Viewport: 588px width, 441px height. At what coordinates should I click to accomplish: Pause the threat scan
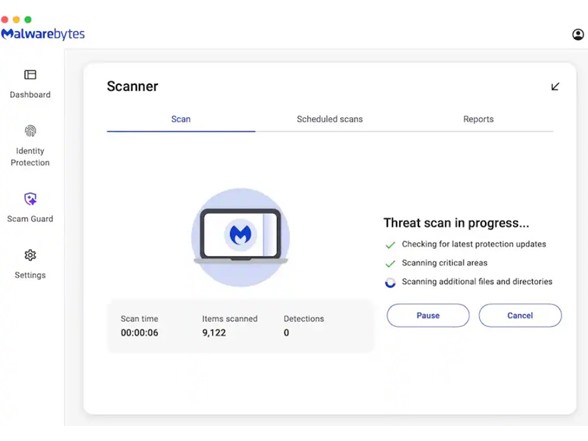428,315
